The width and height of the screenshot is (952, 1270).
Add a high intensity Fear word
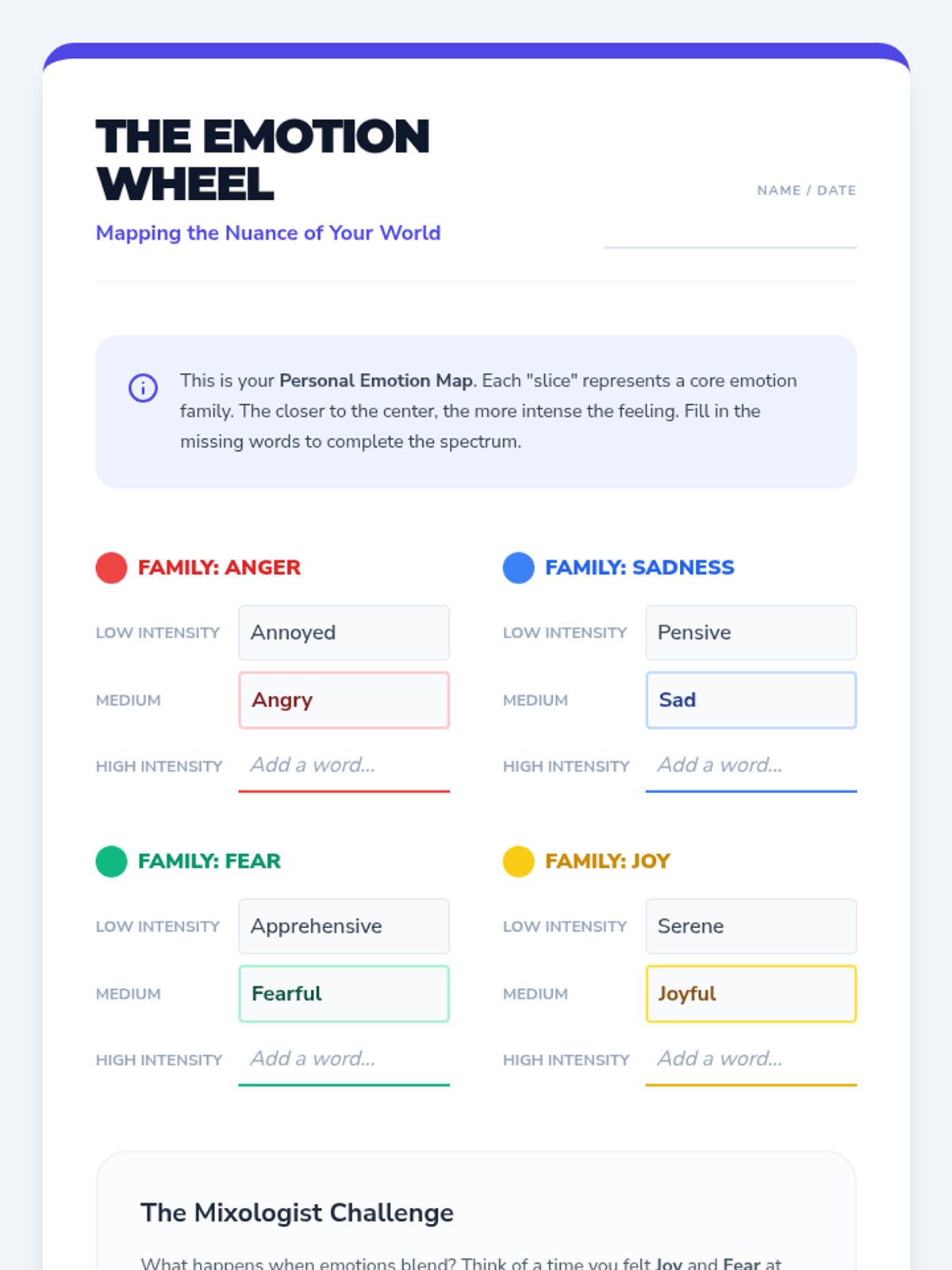pos(344,1060)
